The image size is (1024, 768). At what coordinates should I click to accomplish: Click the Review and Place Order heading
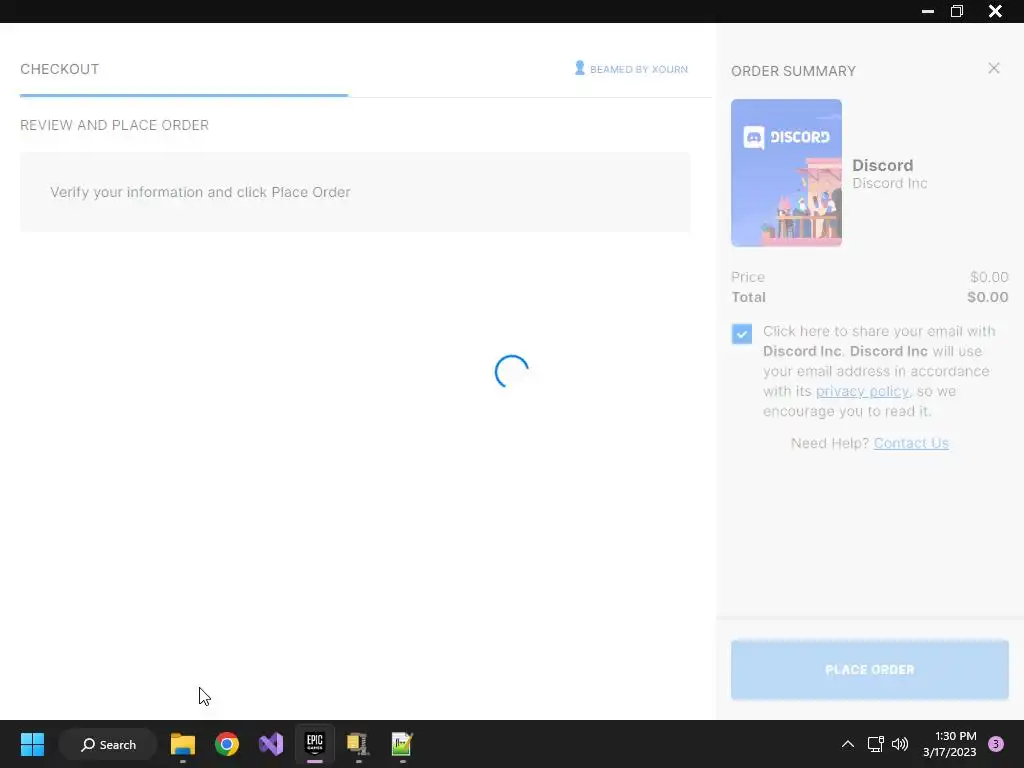pyautogui.click(x=114, y=125)
